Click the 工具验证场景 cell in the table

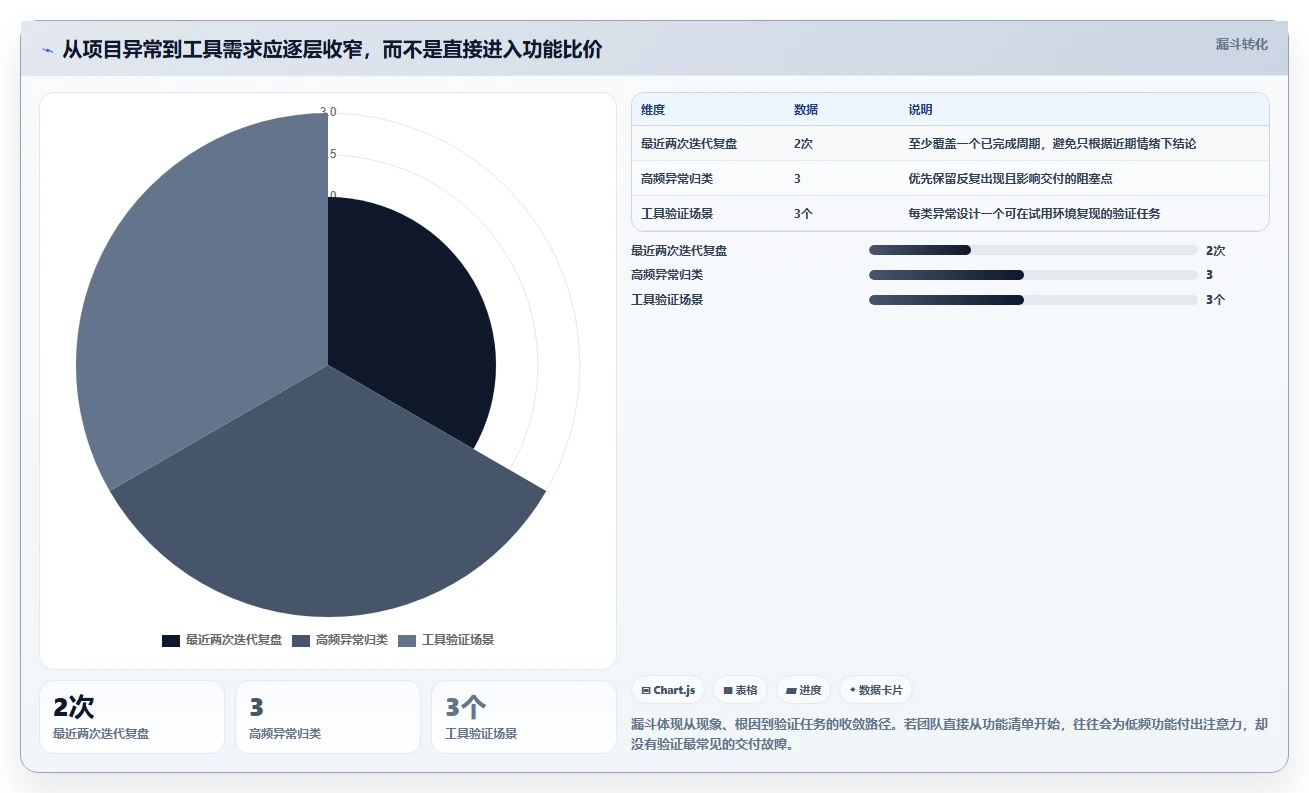click(677, 214)
